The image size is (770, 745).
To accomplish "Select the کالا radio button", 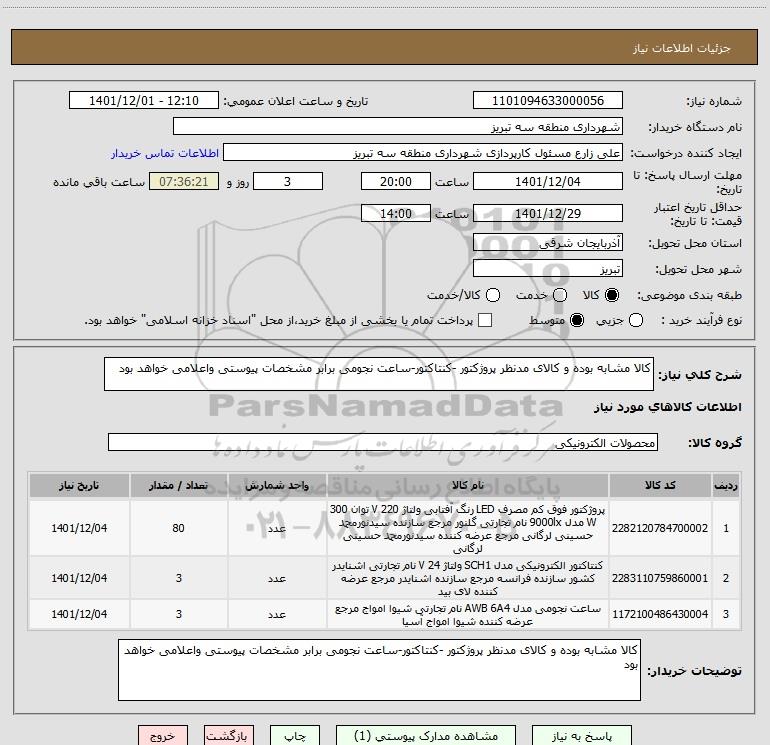I will point(612,295).
